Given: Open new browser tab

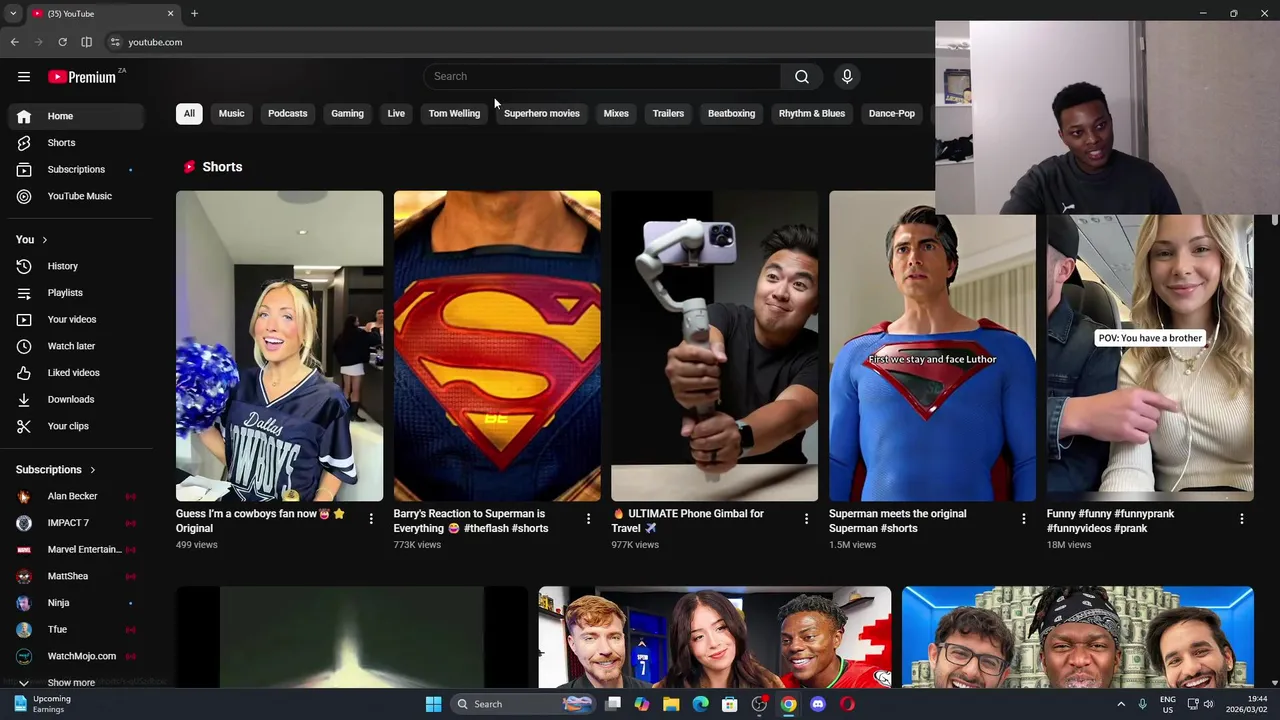Looking at the screenshot, I should pos(194,13).
